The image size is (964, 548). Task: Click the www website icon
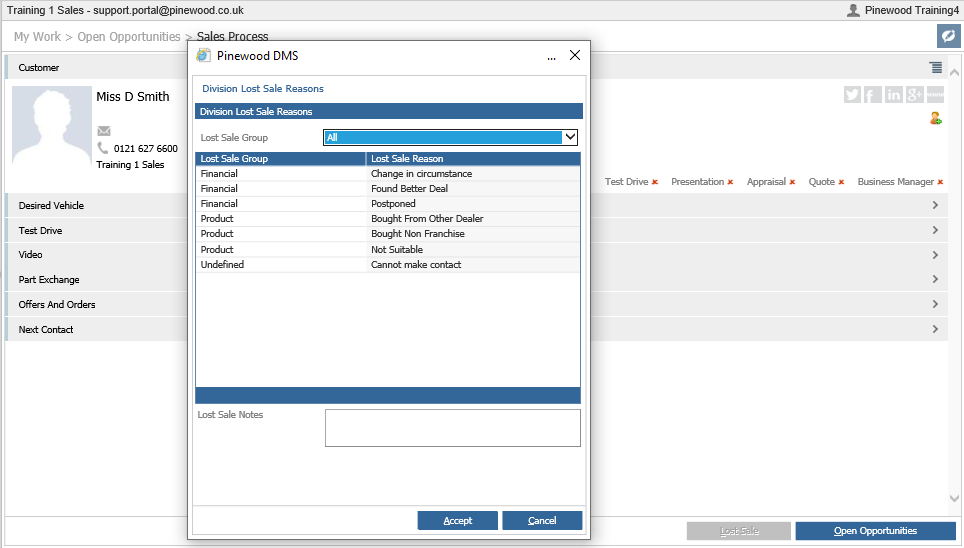[x=935, y=94]
